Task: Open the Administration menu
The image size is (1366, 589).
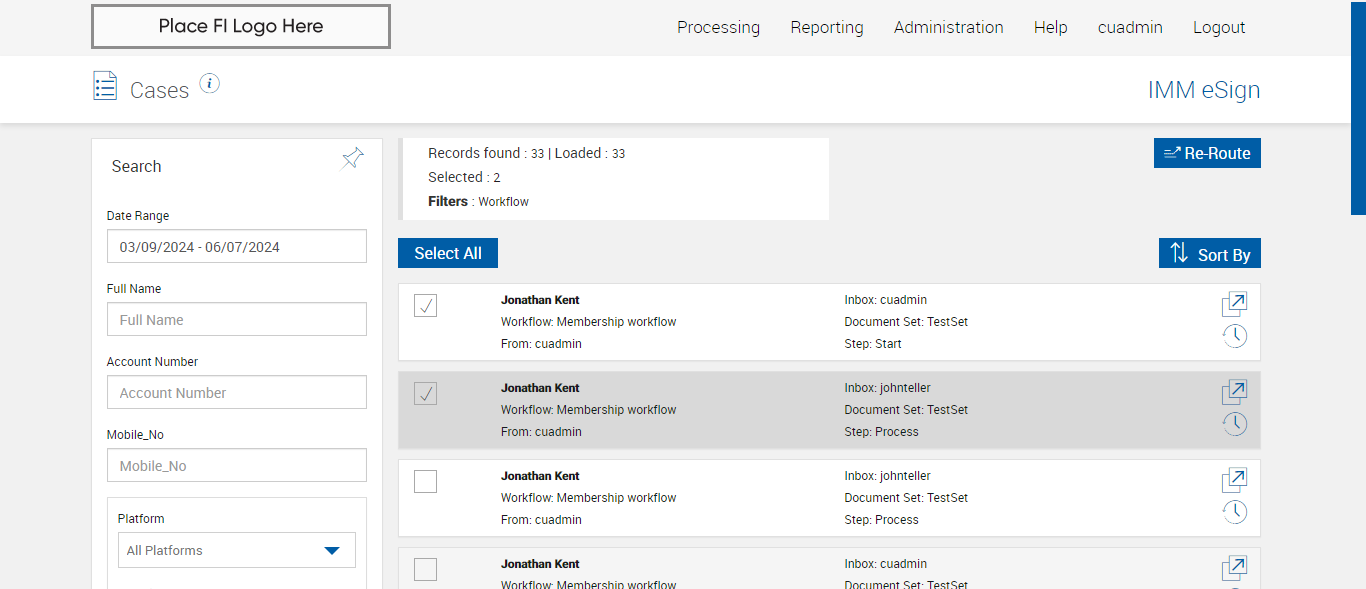Action: coord(948,28)
